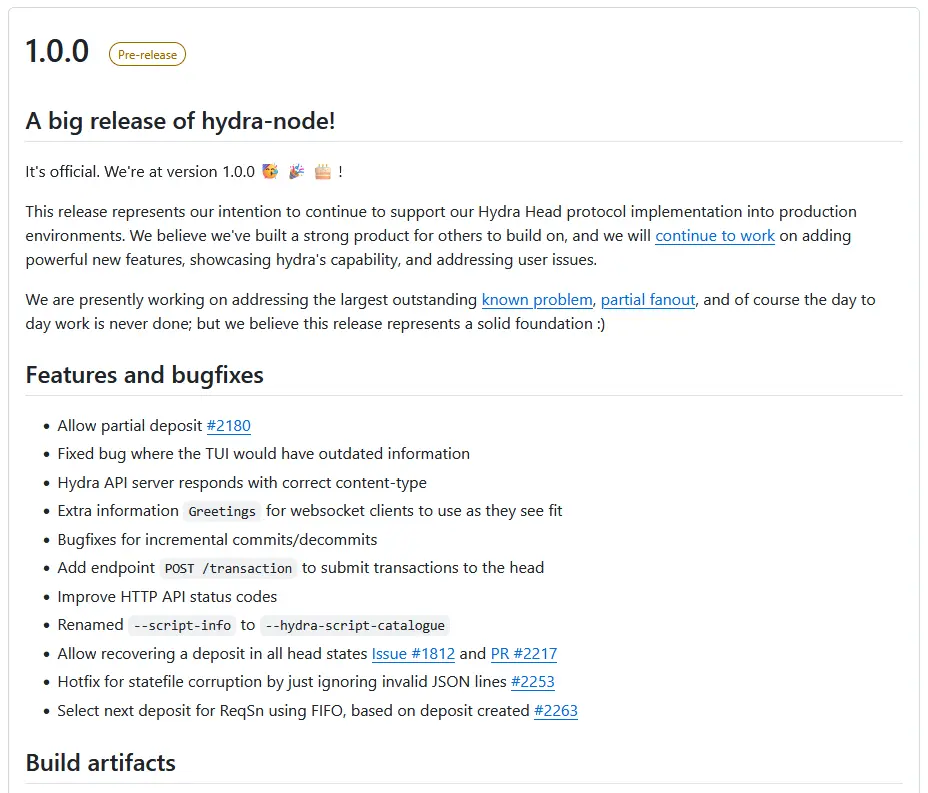Click the birthday cake emoji
Screen dimensions: 928x793
tap(323, 172)
